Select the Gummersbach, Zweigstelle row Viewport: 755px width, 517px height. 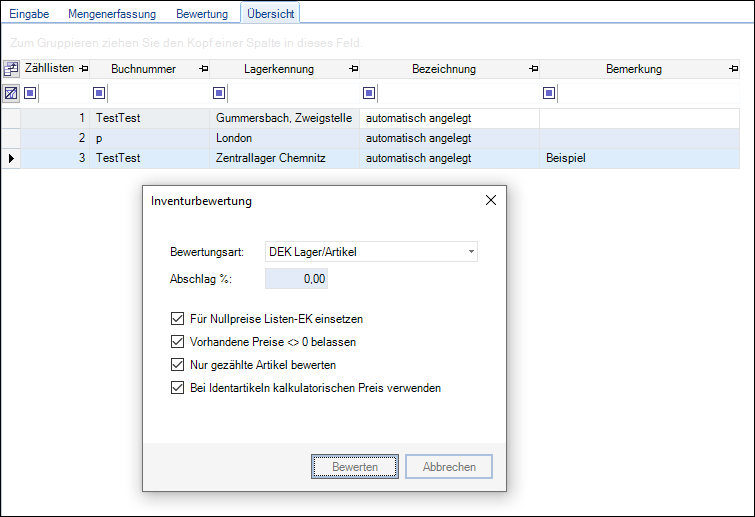point(283,118)
